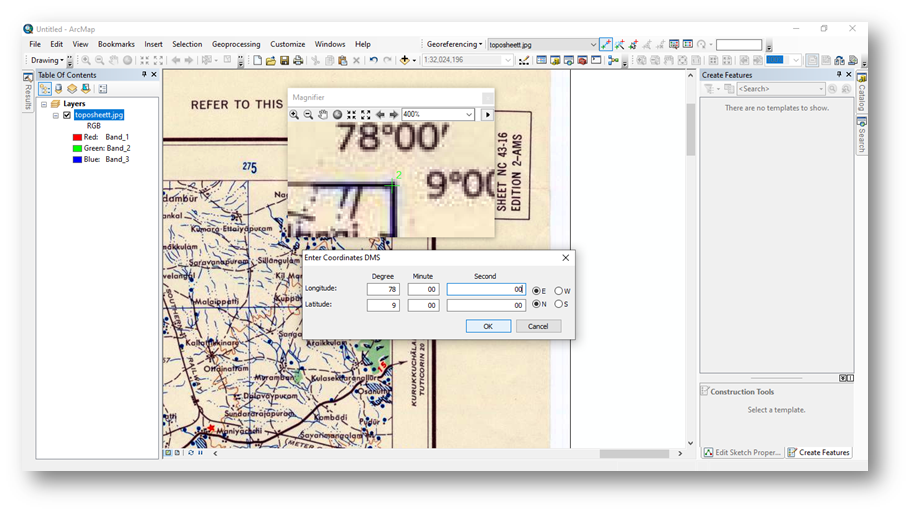Open the Catalog window from toolbar

(555, 60)
